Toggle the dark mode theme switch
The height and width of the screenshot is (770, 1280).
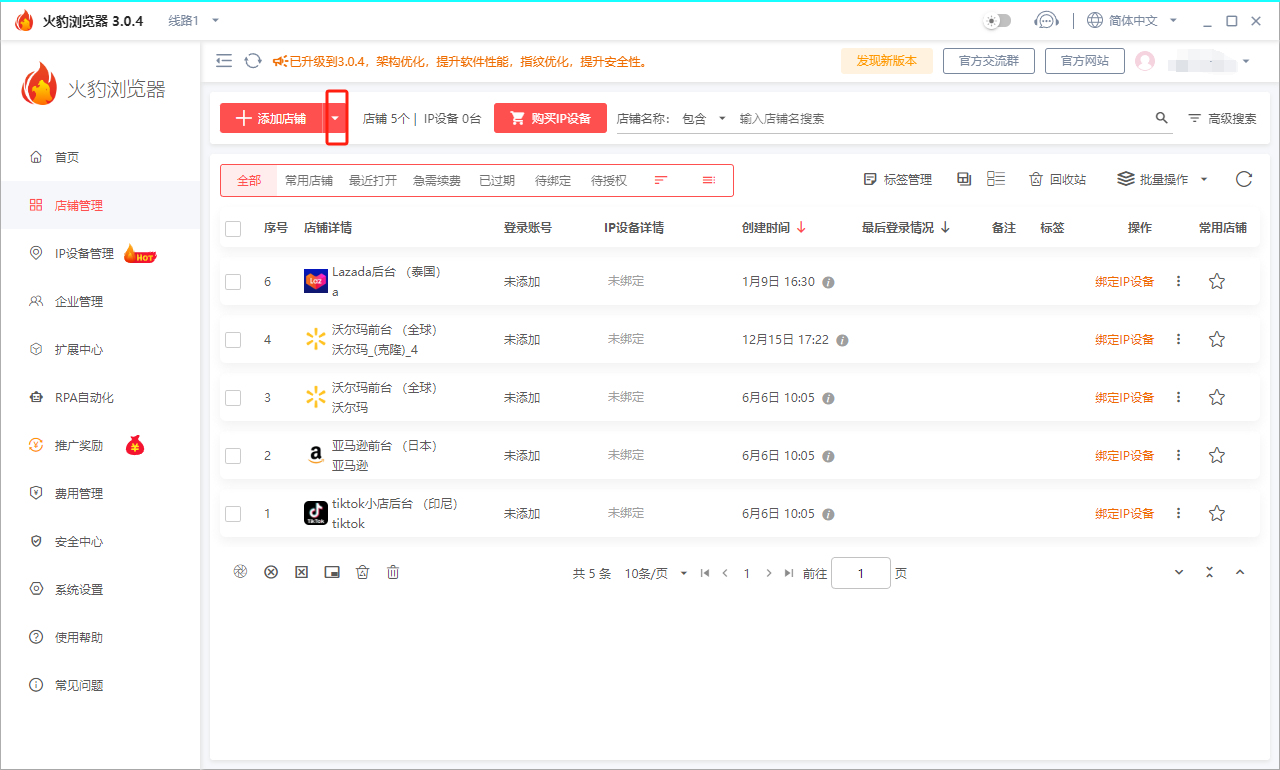click(x=997, y=20)
